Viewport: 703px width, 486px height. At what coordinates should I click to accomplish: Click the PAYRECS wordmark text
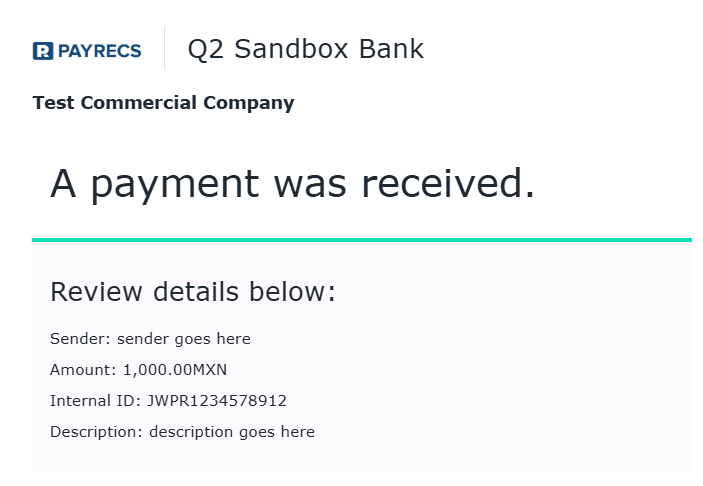click(99, 50)
